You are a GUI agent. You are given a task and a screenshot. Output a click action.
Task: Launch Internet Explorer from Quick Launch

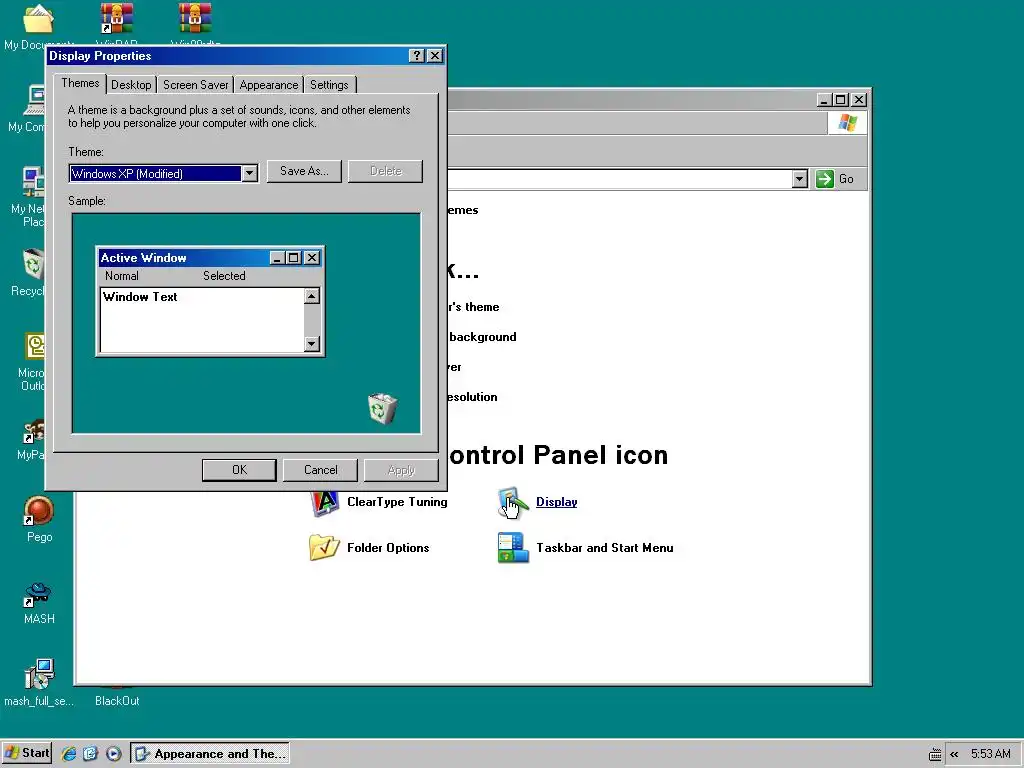click(x=69, y=753)
